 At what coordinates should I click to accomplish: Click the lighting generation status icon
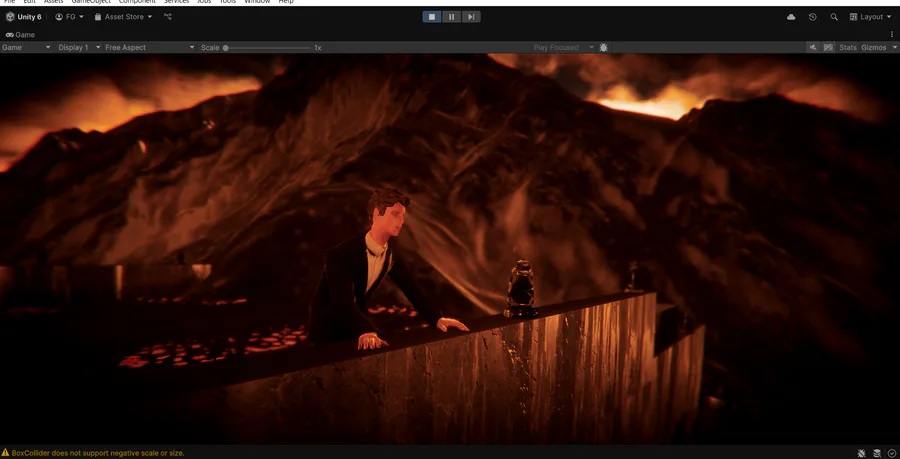[x=876, y=453]
